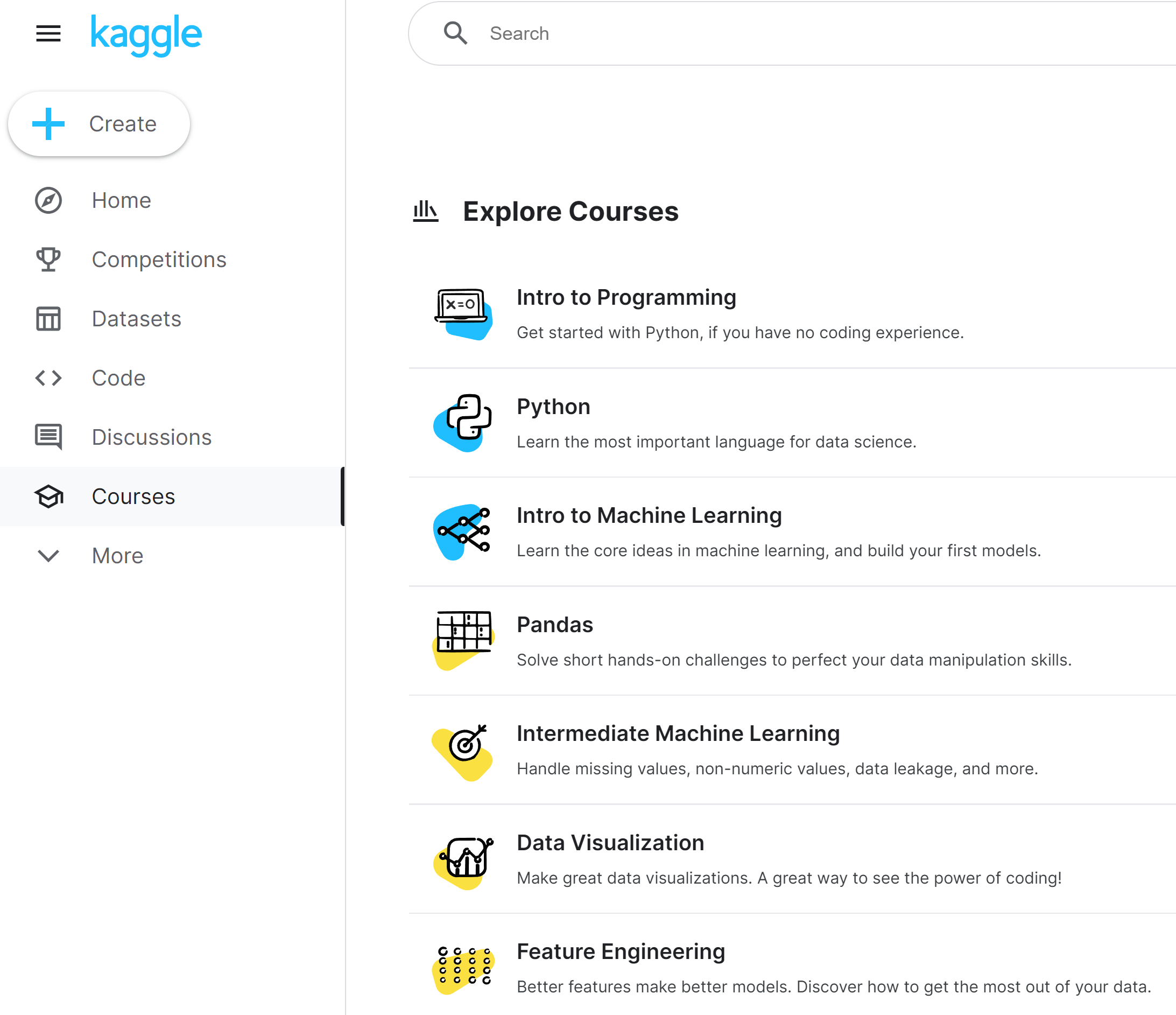Click the Intro to Machine Learning network icon

(x=463, y=531)
